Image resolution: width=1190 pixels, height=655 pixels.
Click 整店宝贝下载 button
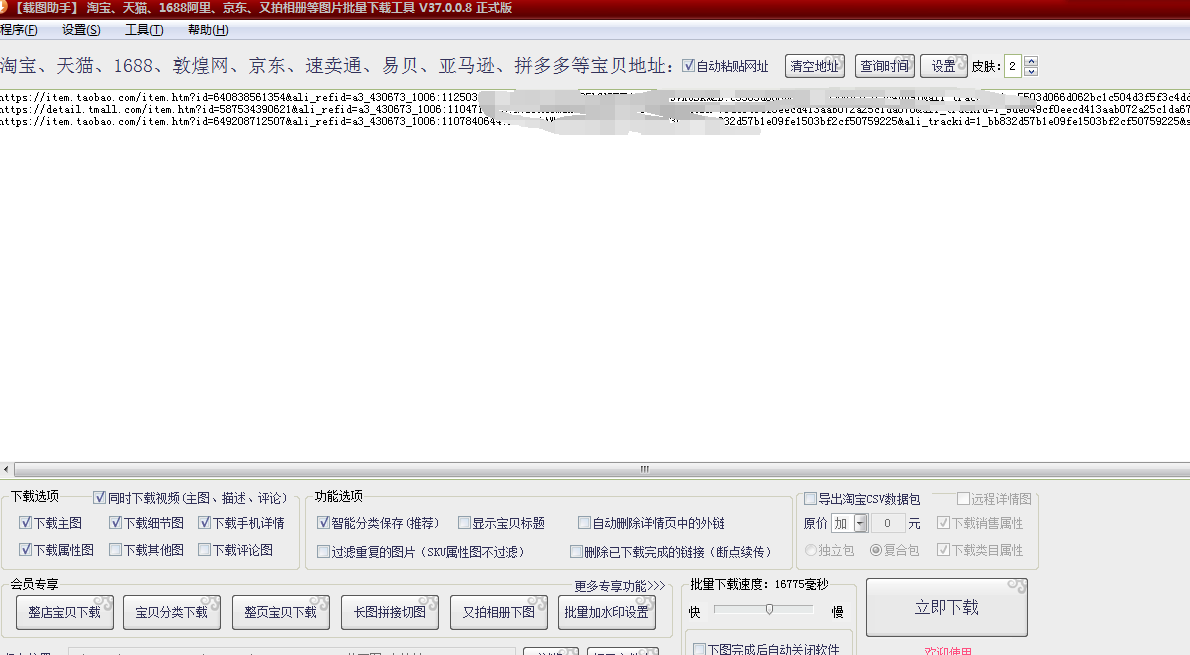click(65, 612)
